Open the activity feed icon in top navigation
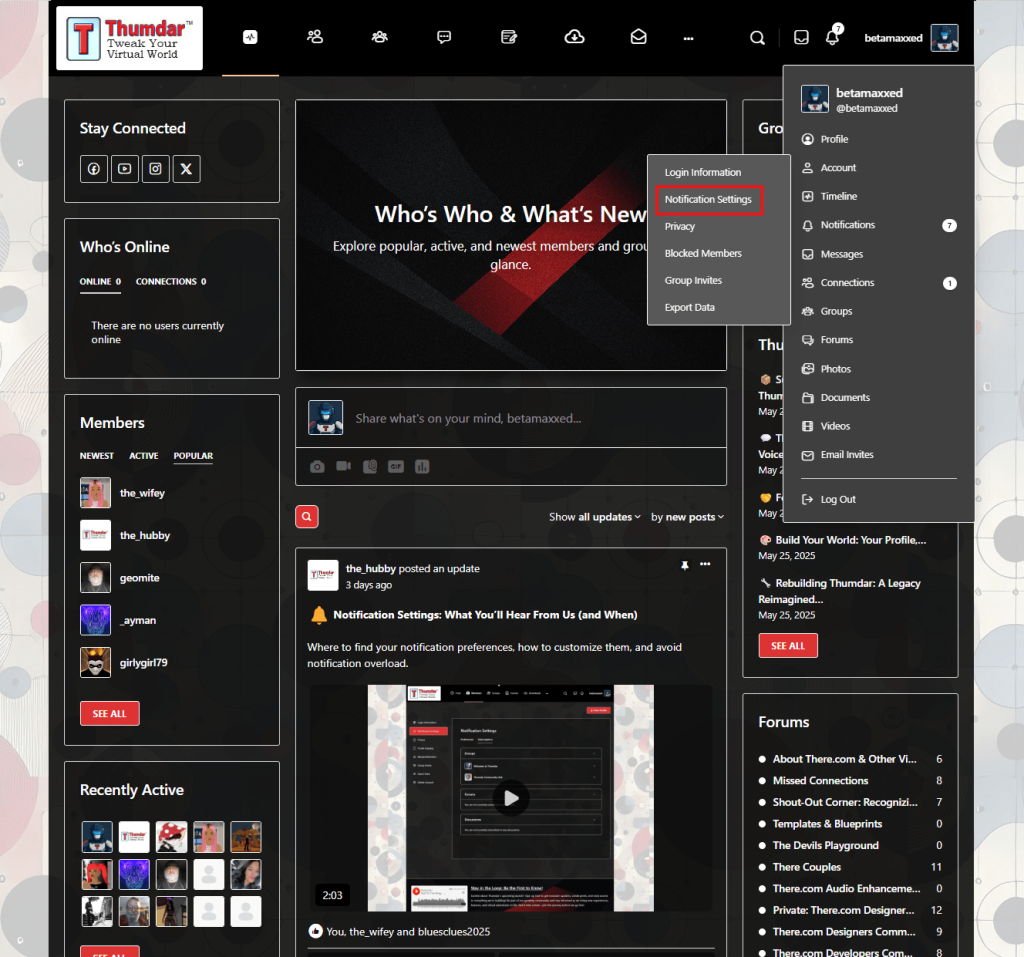The height and width of the screenshot is (957, 1024). (x=250, y=37)
